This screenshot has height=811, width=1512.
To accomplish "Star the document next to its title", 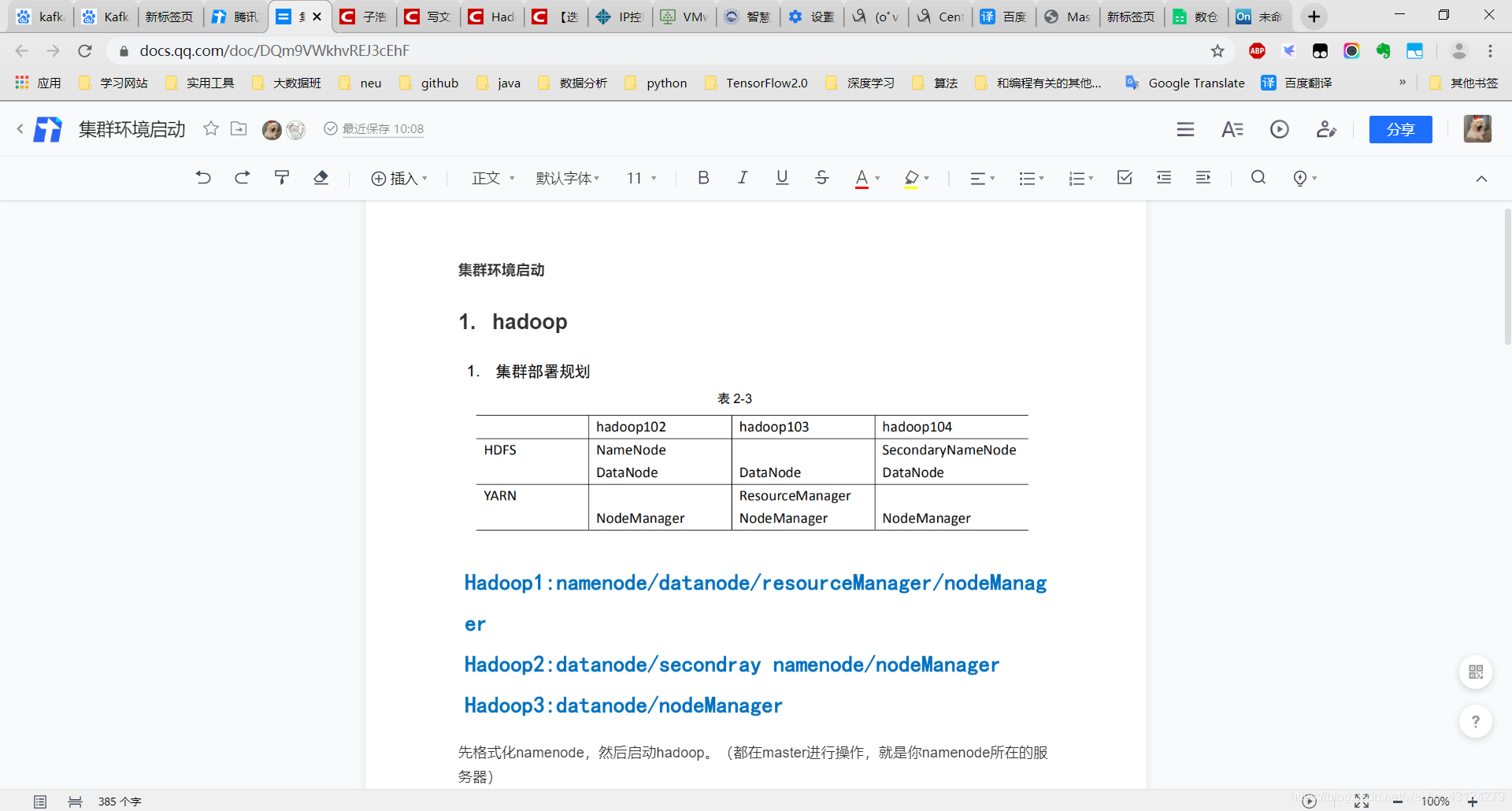I will (210, 129).
